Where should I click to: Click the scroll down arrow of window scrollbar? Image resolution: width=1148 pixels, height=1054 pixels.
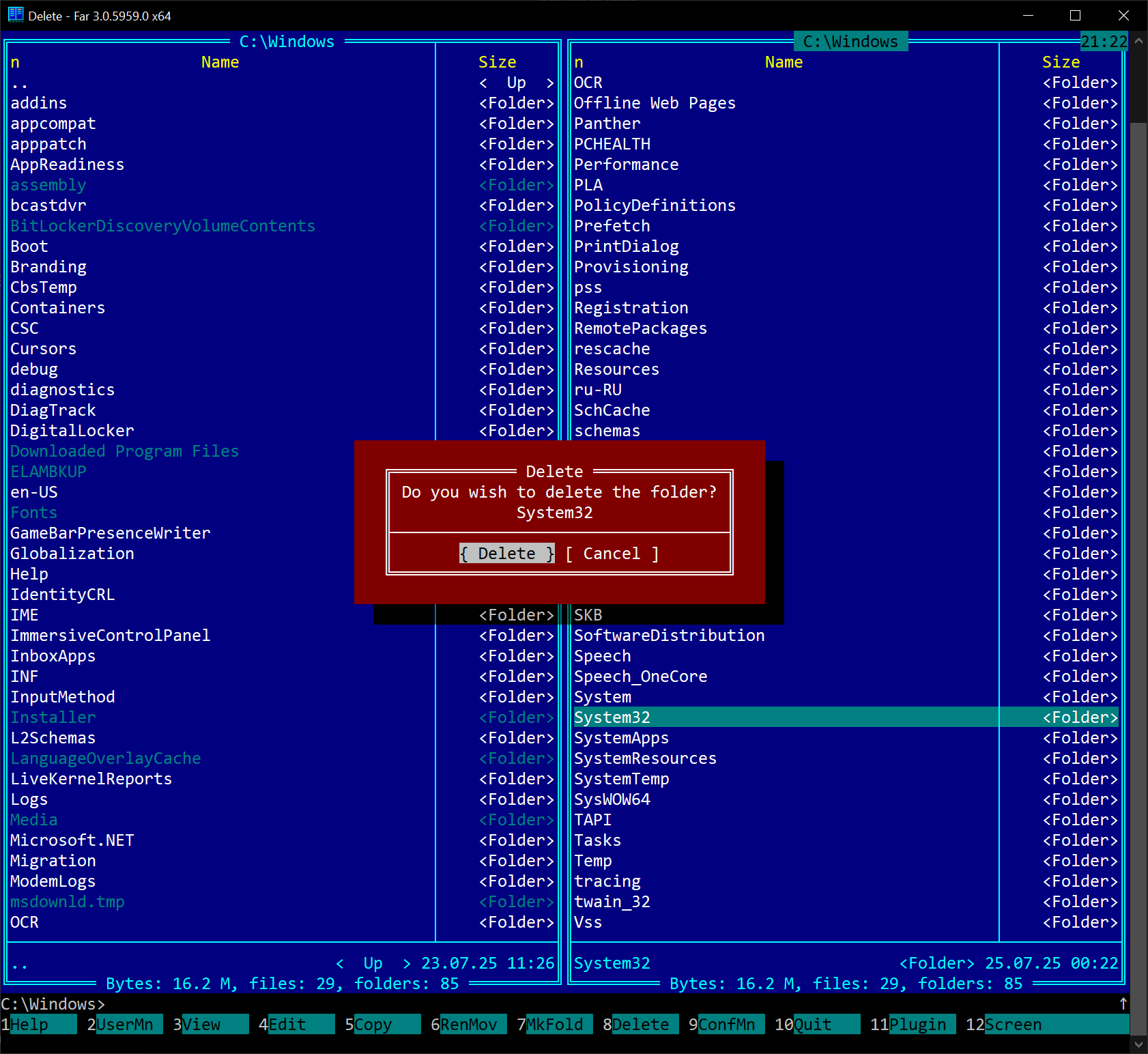tap(1138, 1044)
